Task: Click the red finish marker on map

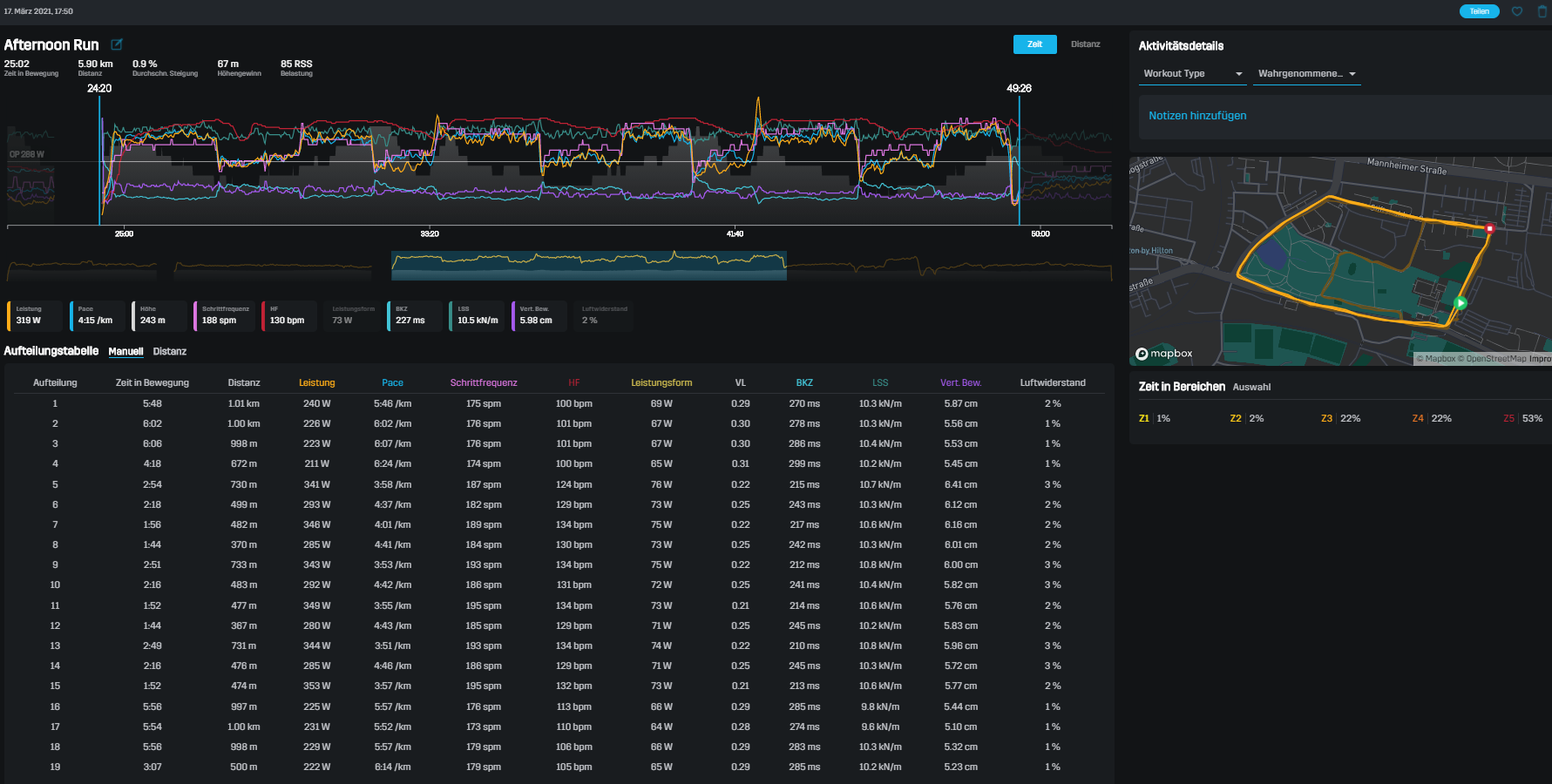Action: (1489, 228)
